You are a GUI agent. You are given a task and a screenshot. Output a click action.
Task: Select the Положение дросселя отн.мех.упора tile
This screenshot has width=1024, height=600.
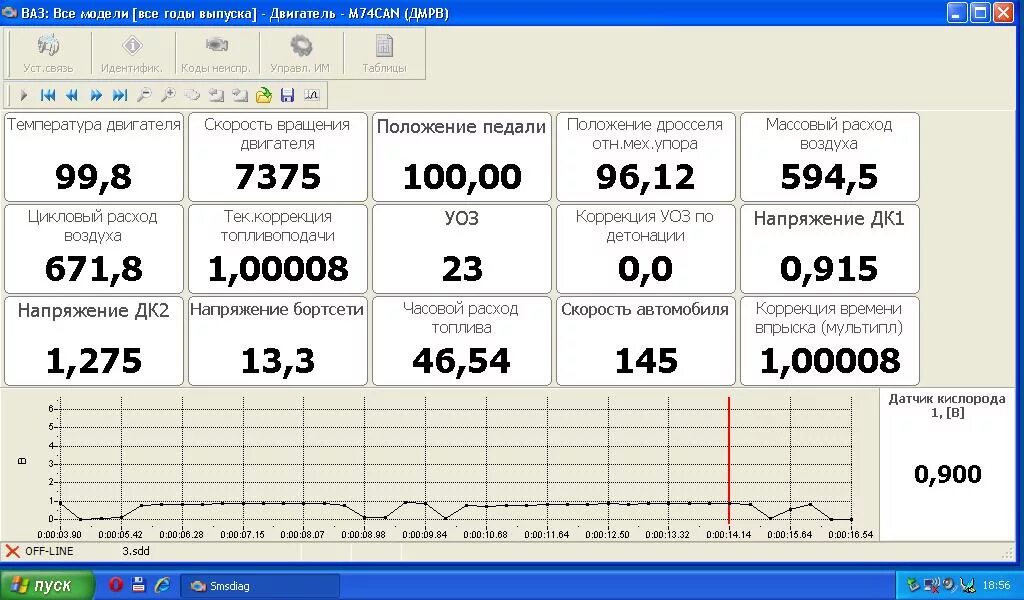[646, 157]
